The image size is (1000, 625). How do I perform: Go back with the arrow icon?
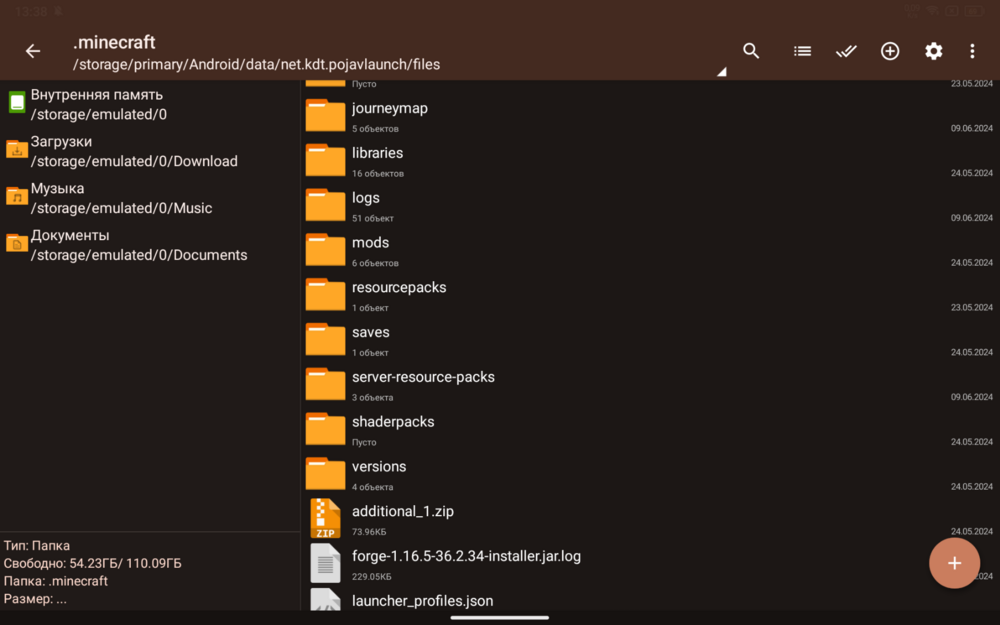[x=33, y=51]
